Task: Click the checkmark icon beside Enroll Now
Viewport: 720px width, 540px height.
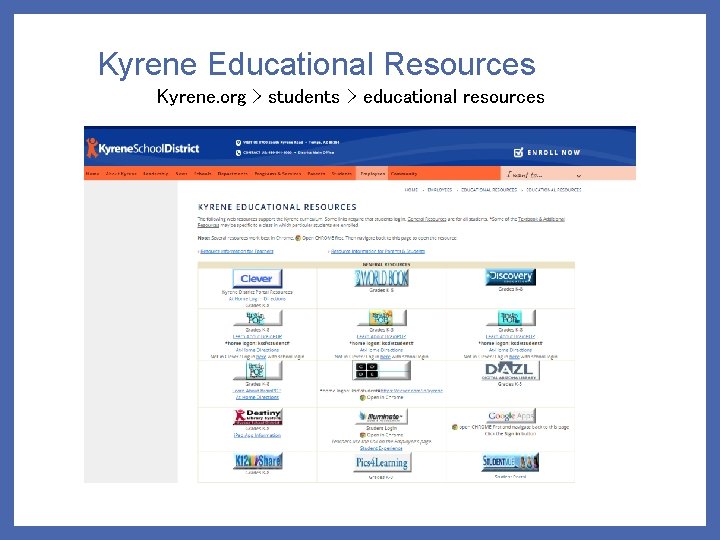Action: click(518, 152)
